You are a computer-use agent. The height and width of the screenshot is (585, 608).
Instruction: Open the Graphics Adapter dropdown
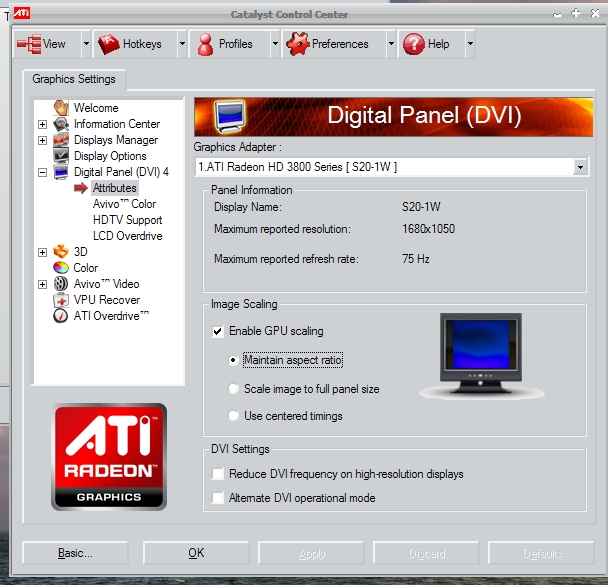pos(580,167)
